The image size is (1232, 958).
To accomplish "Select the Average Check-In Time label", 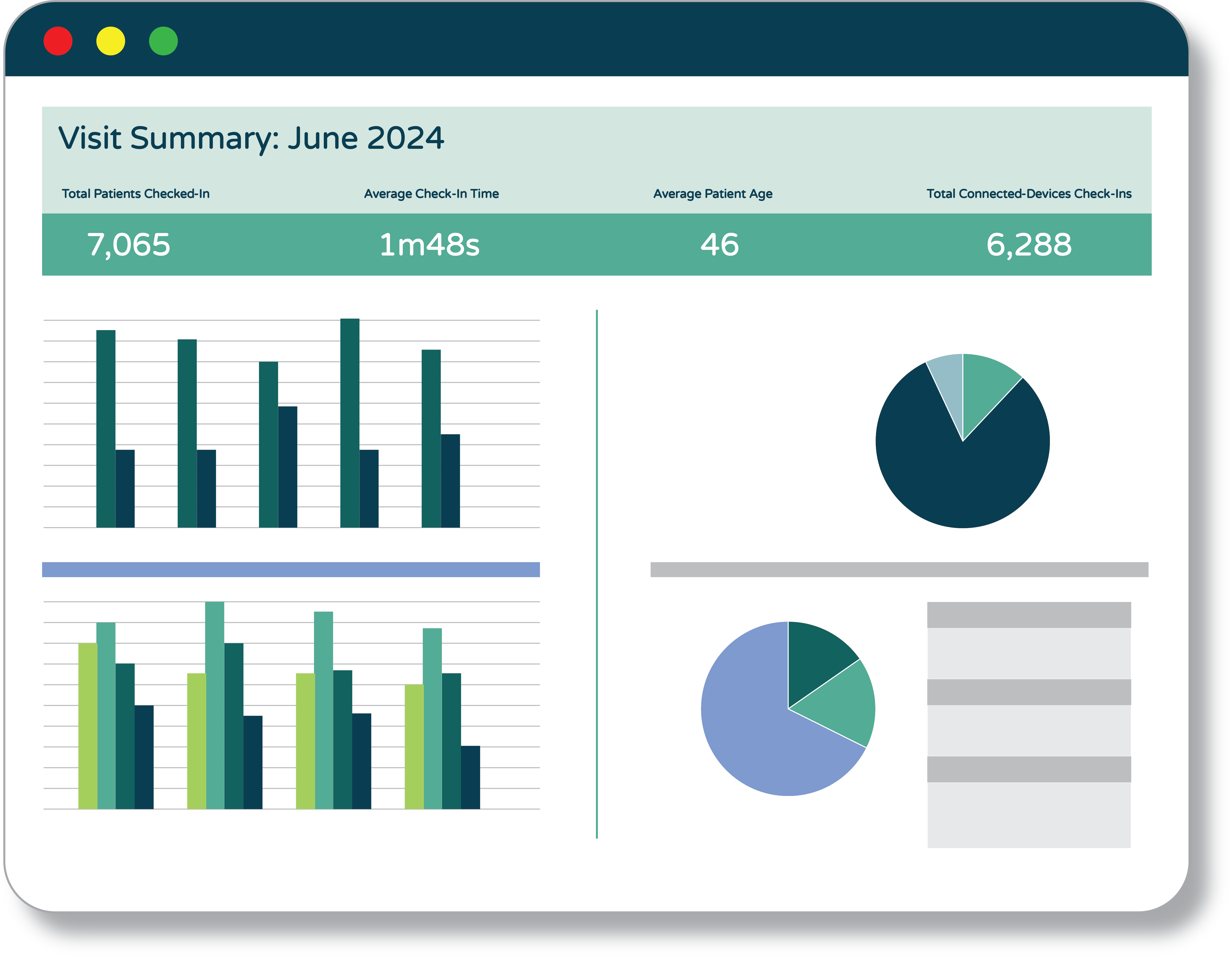I will pyautogui.click(x=431, y=194).
